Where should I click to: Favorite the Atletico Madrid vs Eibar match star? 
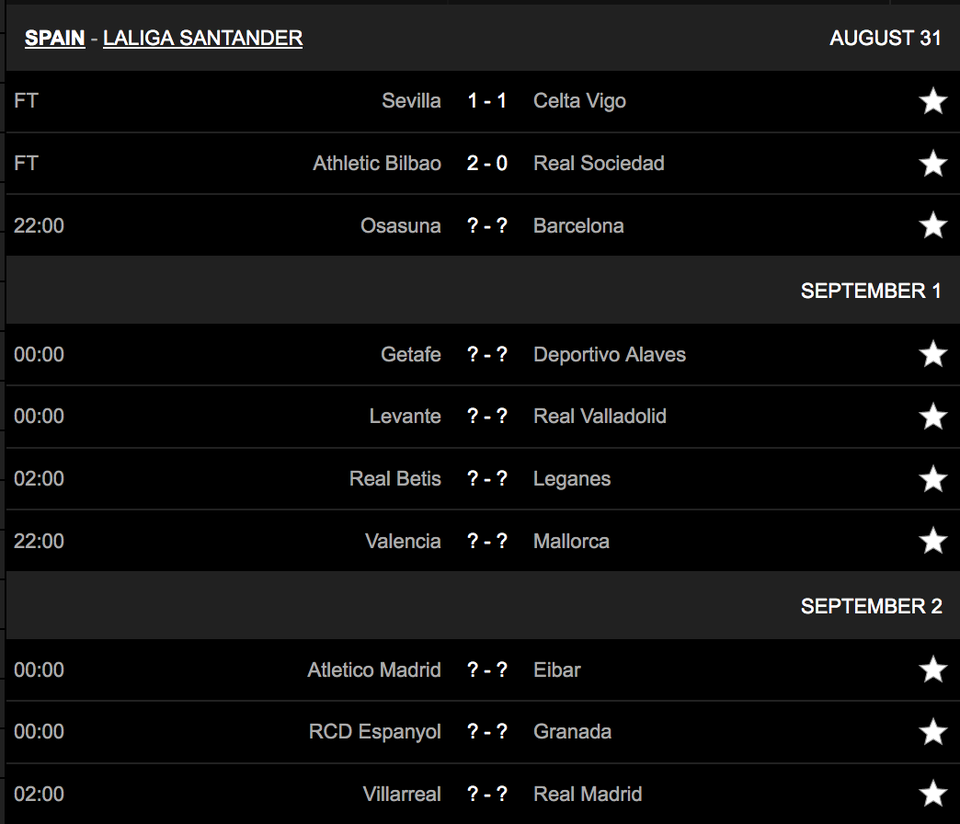(933, 670)
